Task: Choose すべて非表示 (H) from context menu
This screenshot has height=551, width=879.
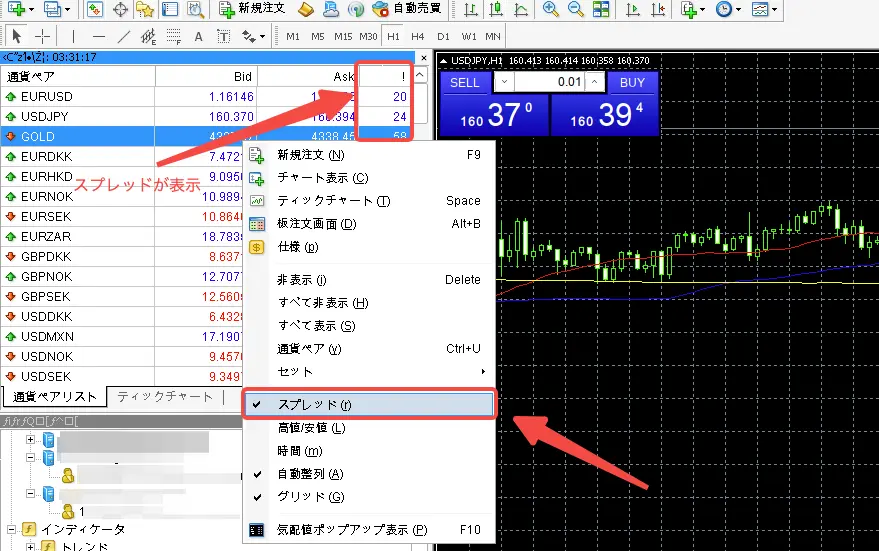Action: tap(369, 303)
